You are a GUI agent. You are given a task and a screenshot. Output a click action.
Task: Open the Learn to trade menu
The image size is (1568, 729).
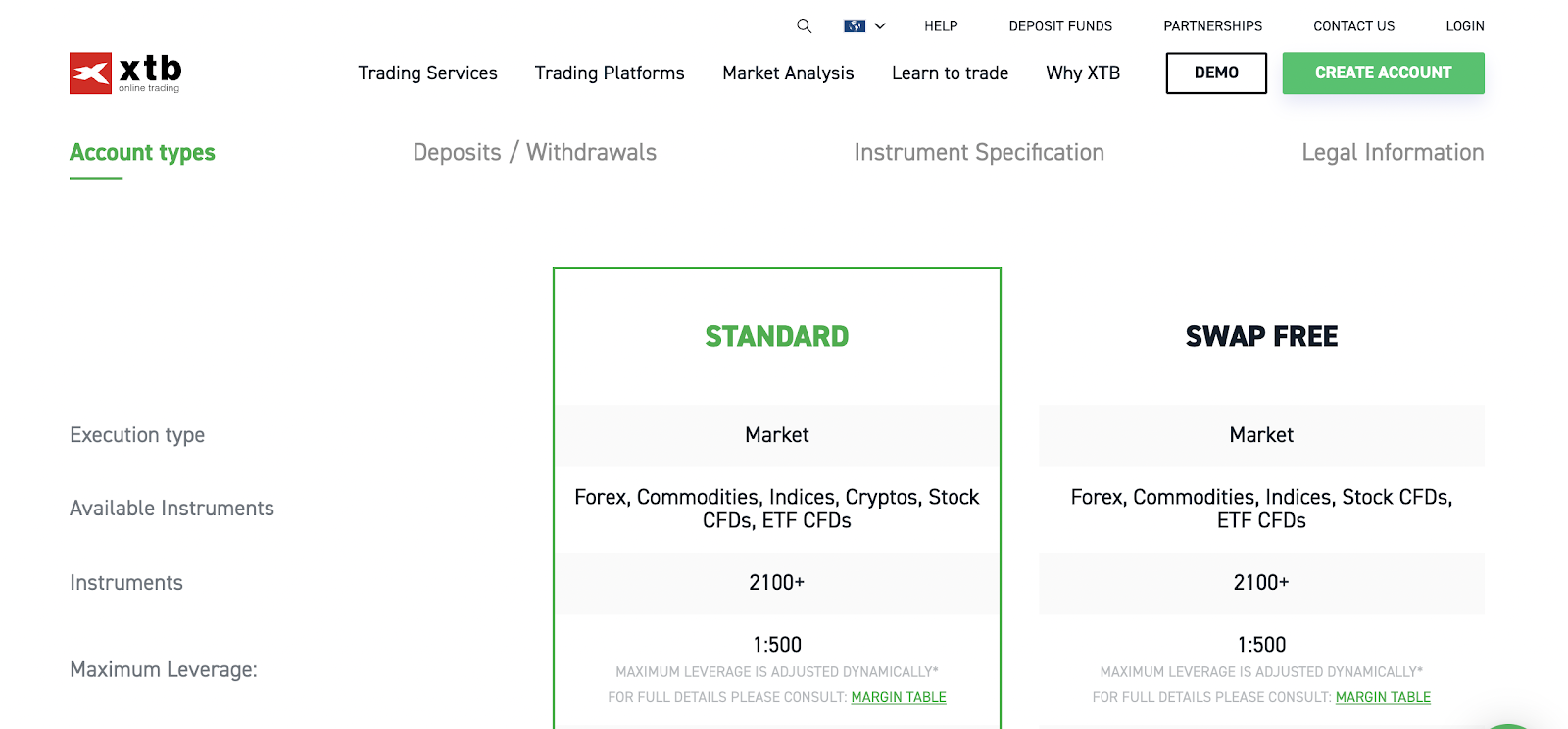pos(950,73)
